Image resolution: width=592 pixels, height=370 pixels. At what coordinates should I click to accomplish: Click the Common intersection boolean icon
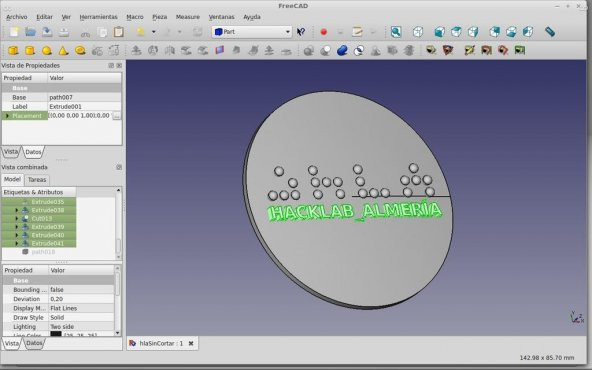359,50
